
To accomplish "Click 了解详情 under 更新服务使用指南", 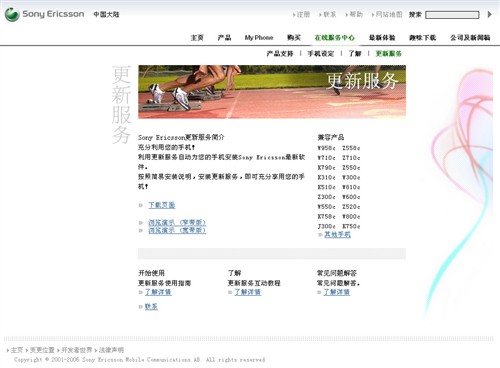I will click(158, 292).
